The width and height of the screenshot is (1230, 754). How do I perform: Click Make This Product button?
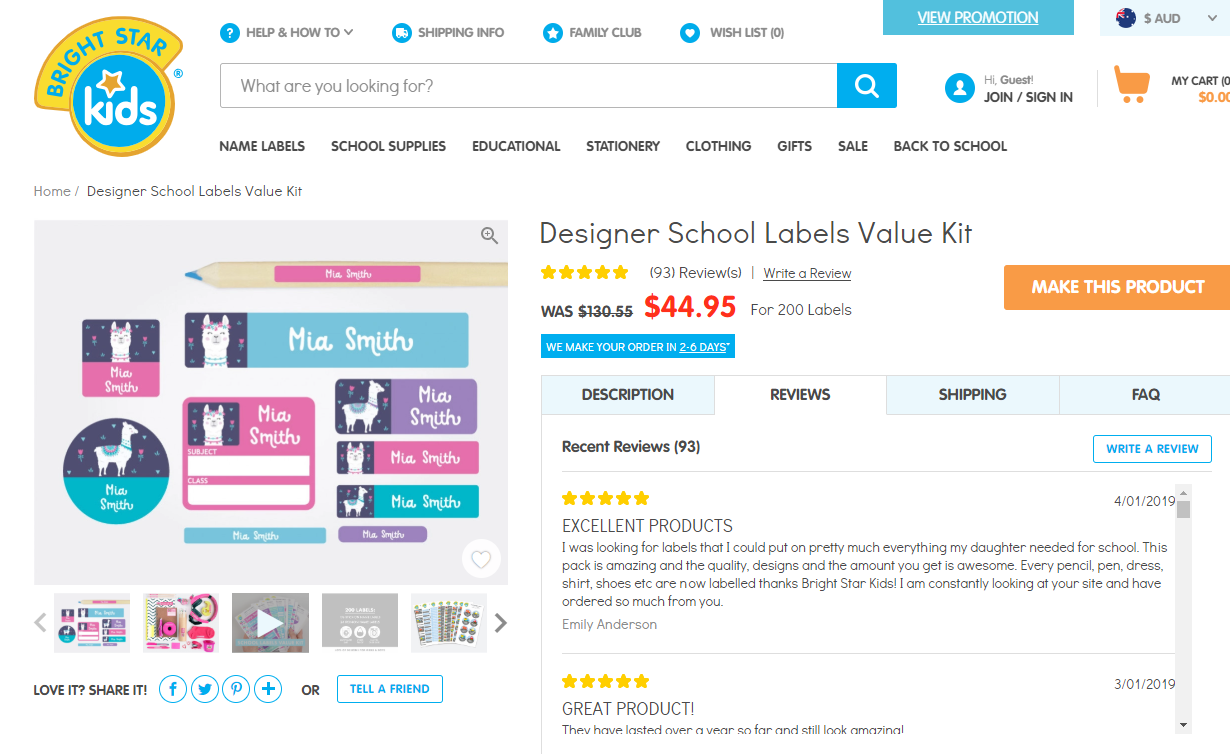[1117, 287]
